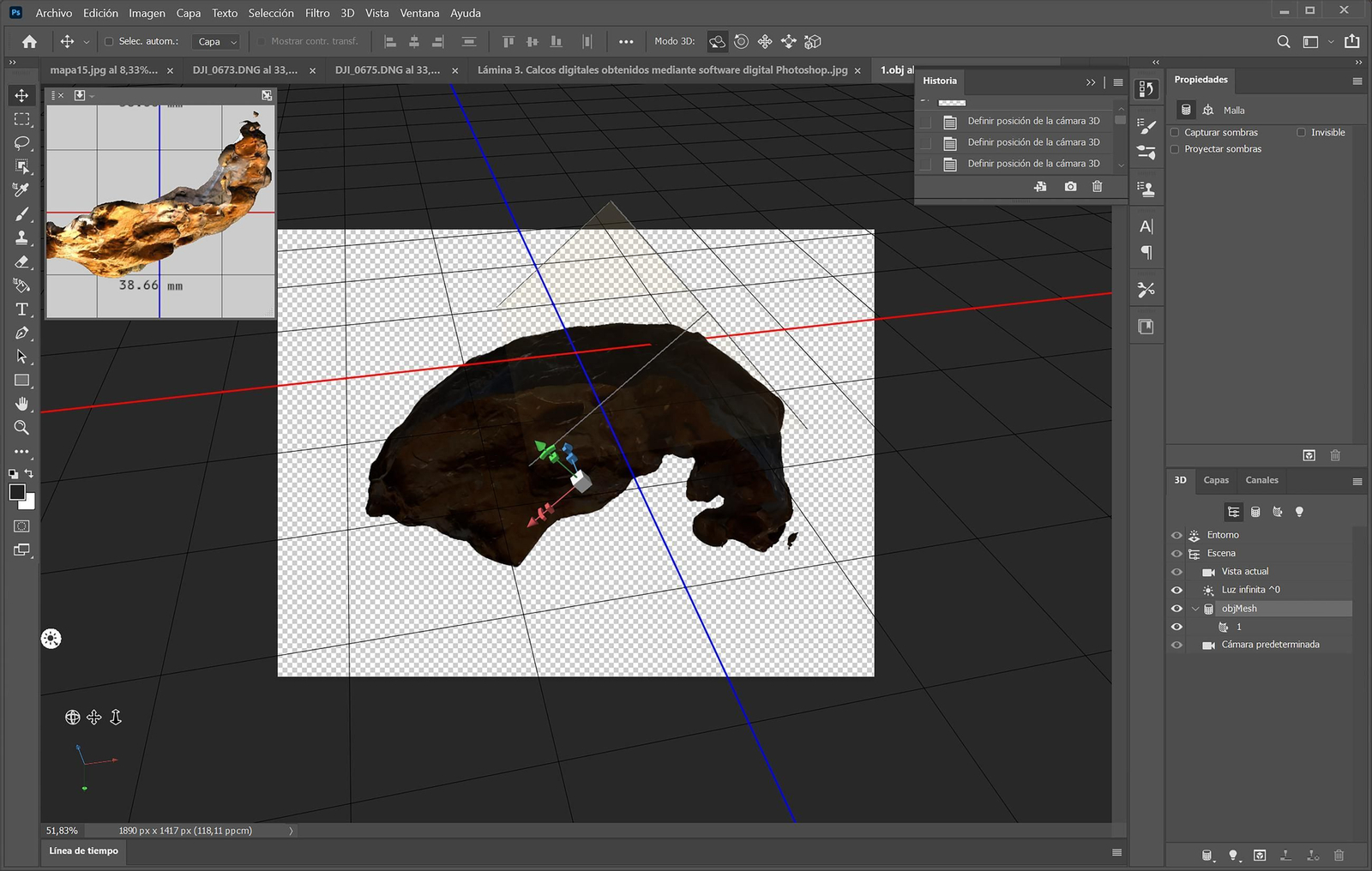Open the Filtro menu
Viewport: 1372px width, 871px height.
[317, 13]
